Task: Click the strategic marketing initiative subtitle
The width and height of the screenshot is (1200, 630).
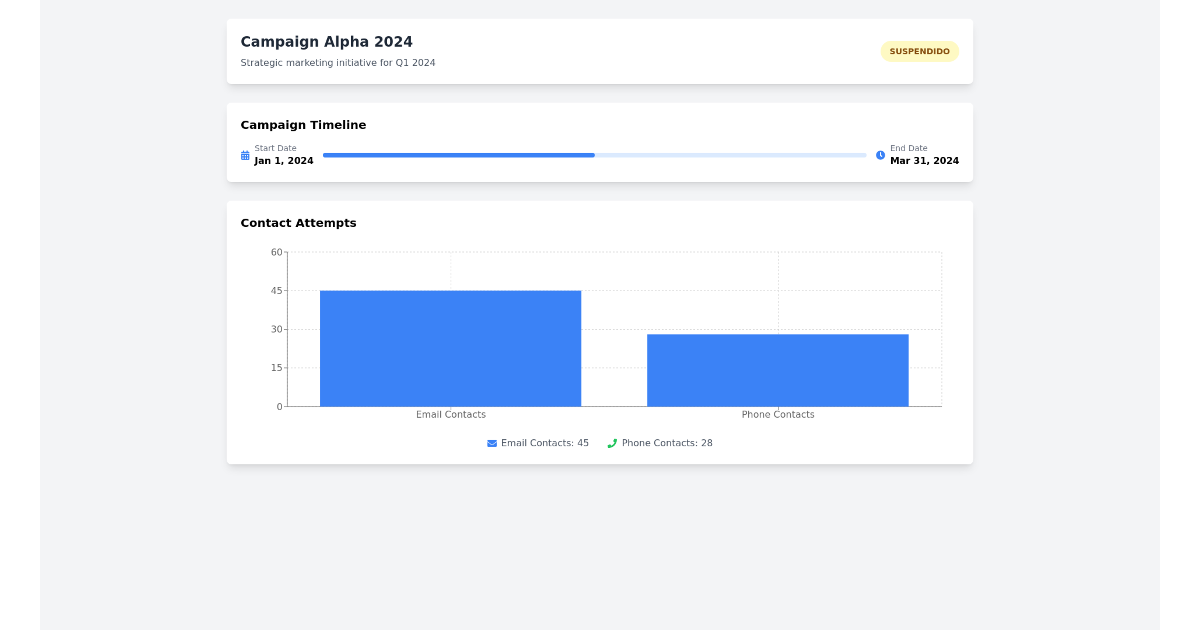Action: click(x=337, y=62)
